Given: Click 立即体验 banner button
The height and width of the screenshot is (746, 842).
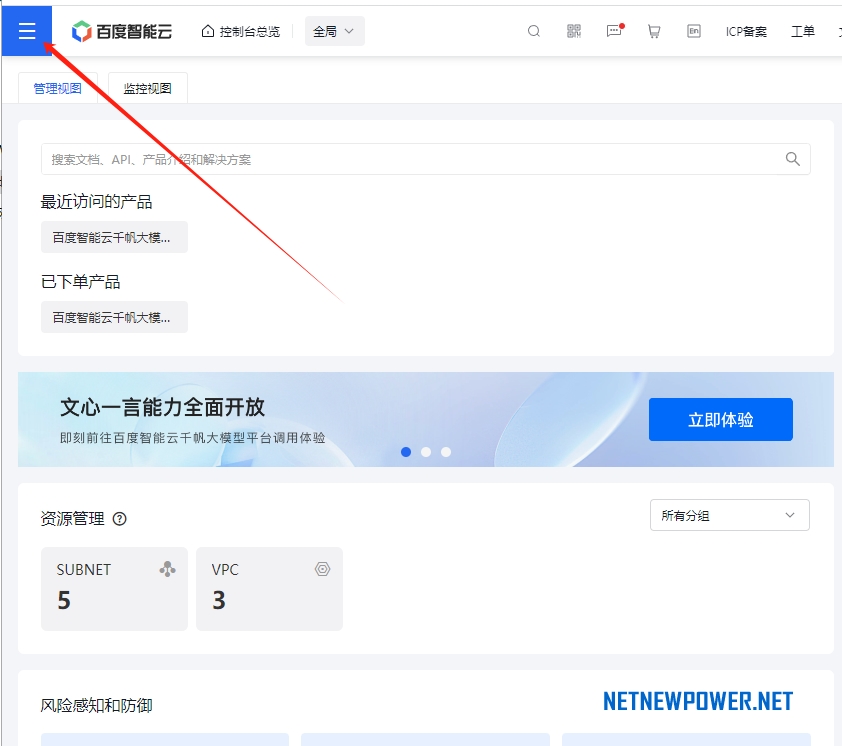Looking at the screenshot, I should [x=721, y=419].
